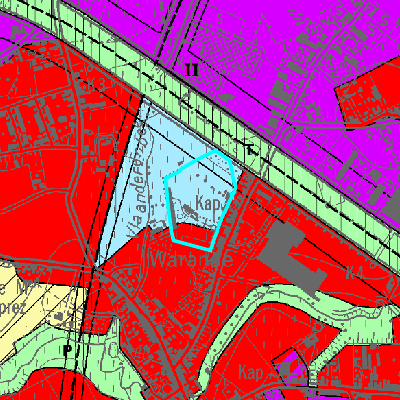Screen dimensions: 400x400
Task: Click the black 'P' label in the green area
Action: (x=68, y=350)
